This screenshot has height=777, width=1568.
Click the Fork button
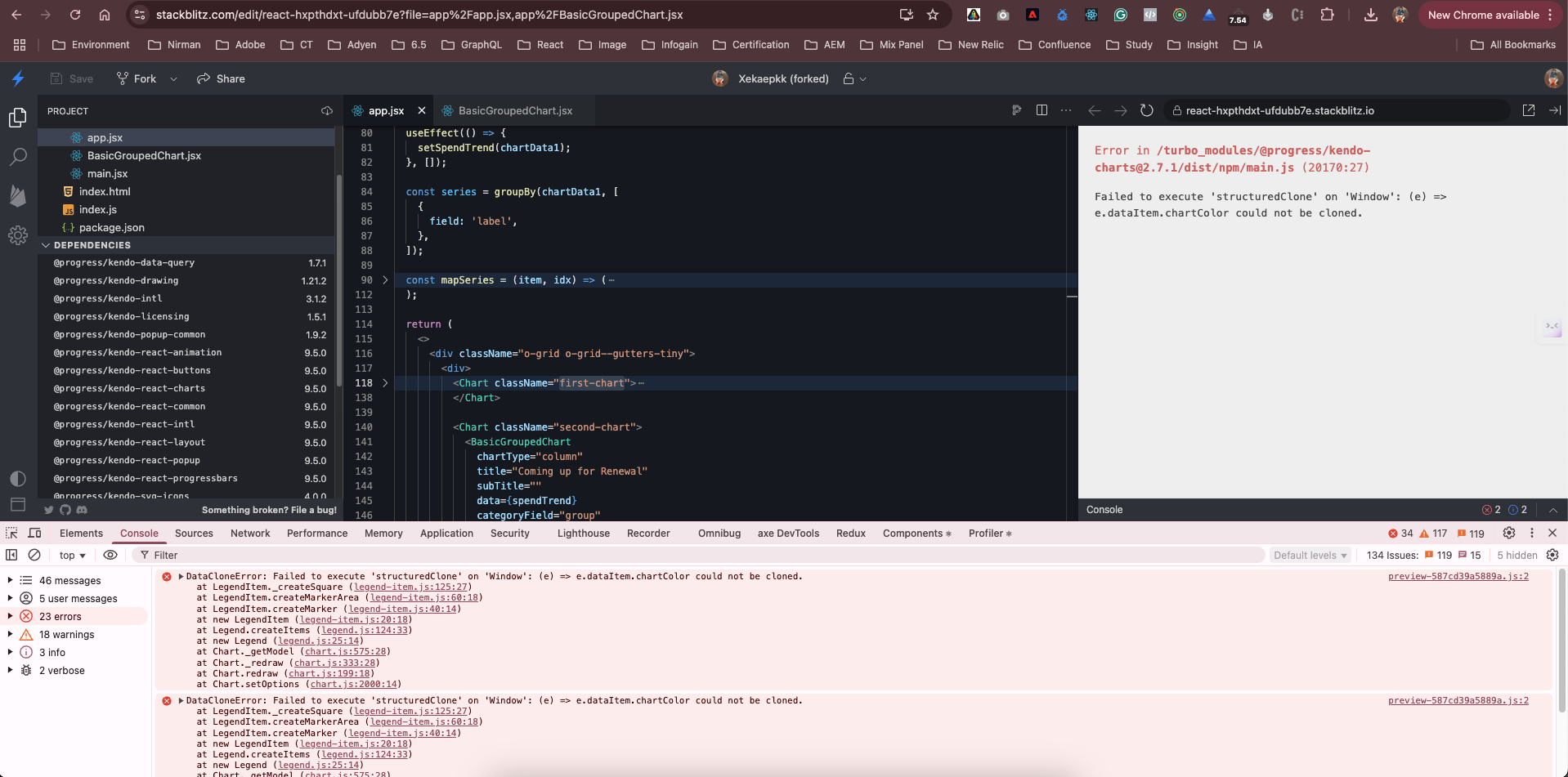(x=137, y=78)
